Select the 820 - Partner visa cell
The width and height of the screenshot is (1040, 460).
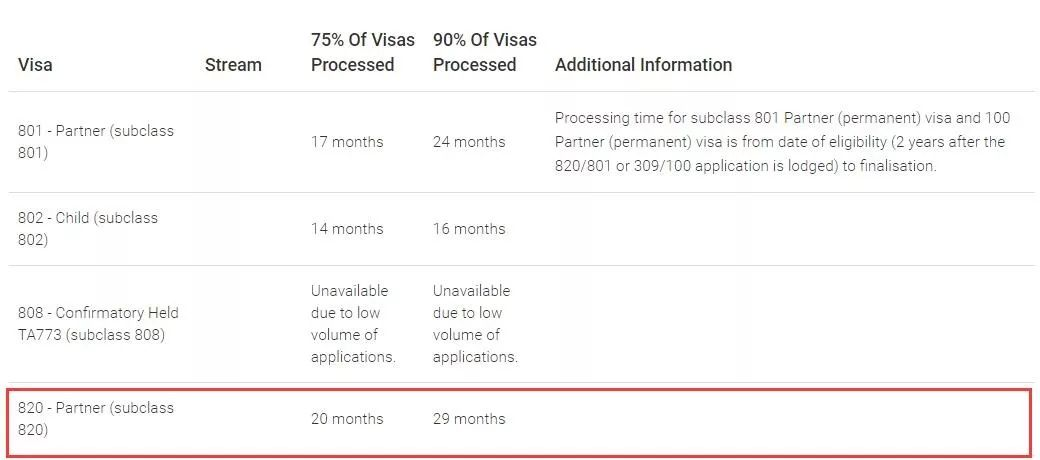point(96,419)
